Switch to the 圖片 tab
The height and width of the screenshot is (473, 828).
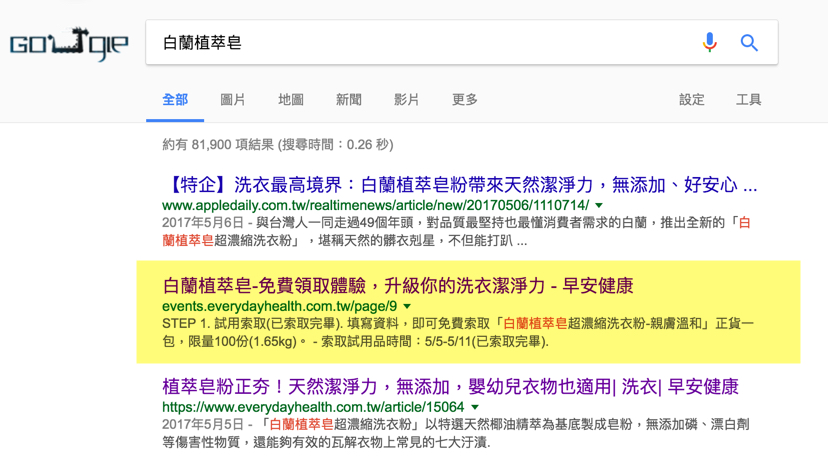(x=233, y=100)
